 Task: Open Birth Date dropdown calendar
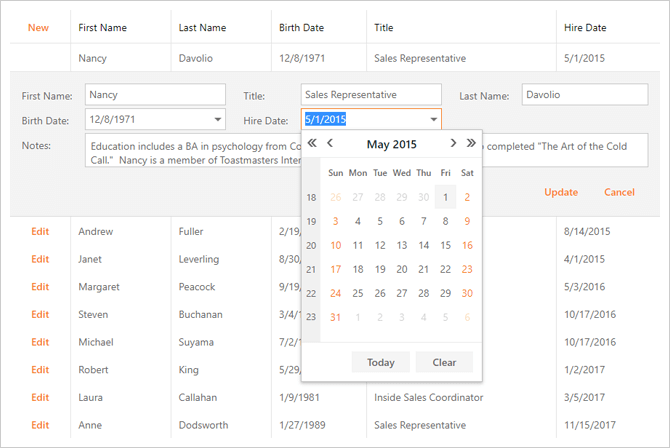coord(218,121)
